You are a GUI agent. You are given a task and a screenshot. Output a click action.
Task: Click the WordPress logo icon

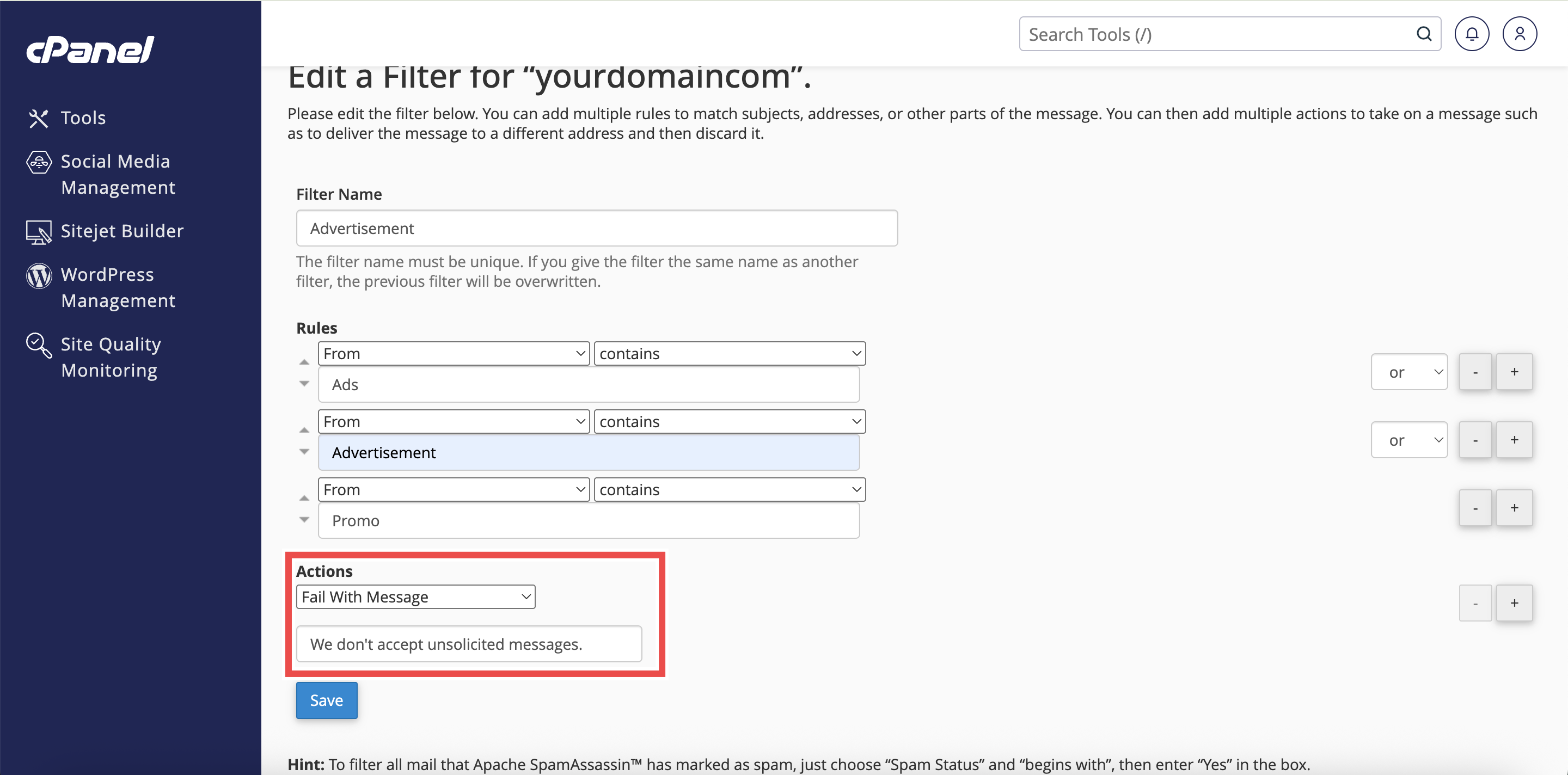39,275
